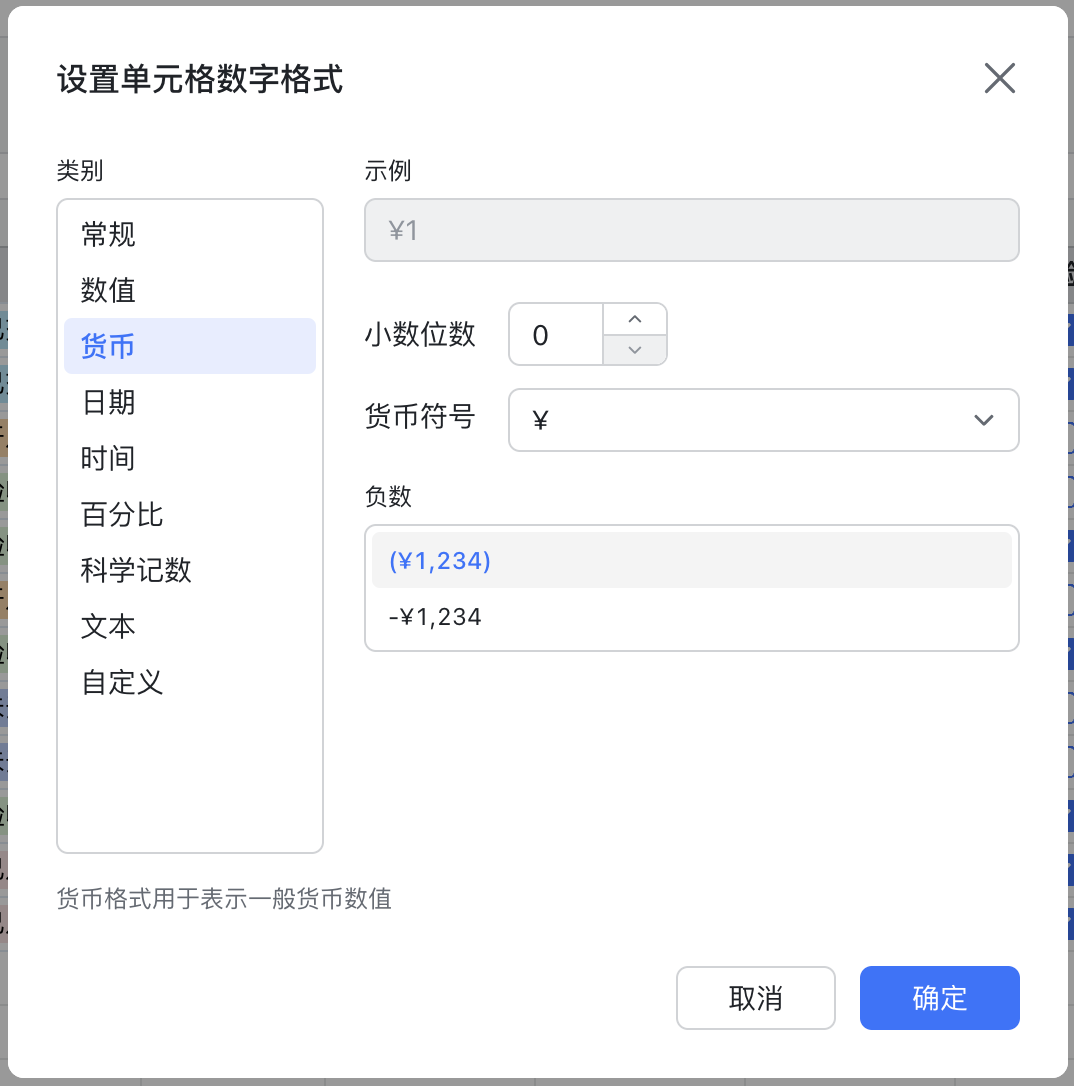Close the number format dialog
1074x1086 pixels.
[x=999, y=78]
